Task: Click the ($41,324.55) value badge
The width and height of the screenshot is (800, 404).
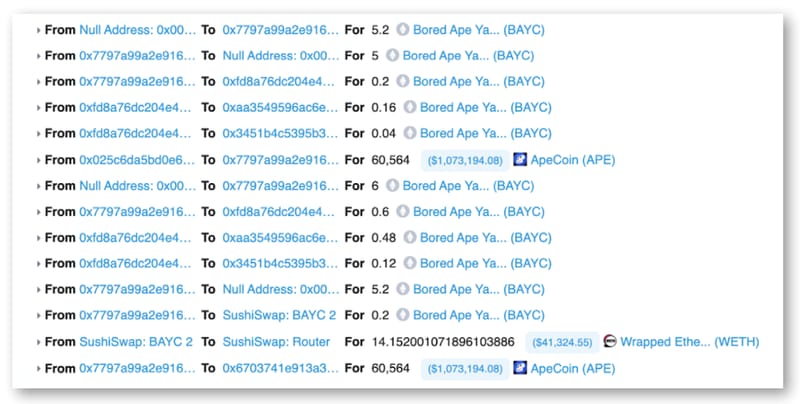Action: click(562, 342)
